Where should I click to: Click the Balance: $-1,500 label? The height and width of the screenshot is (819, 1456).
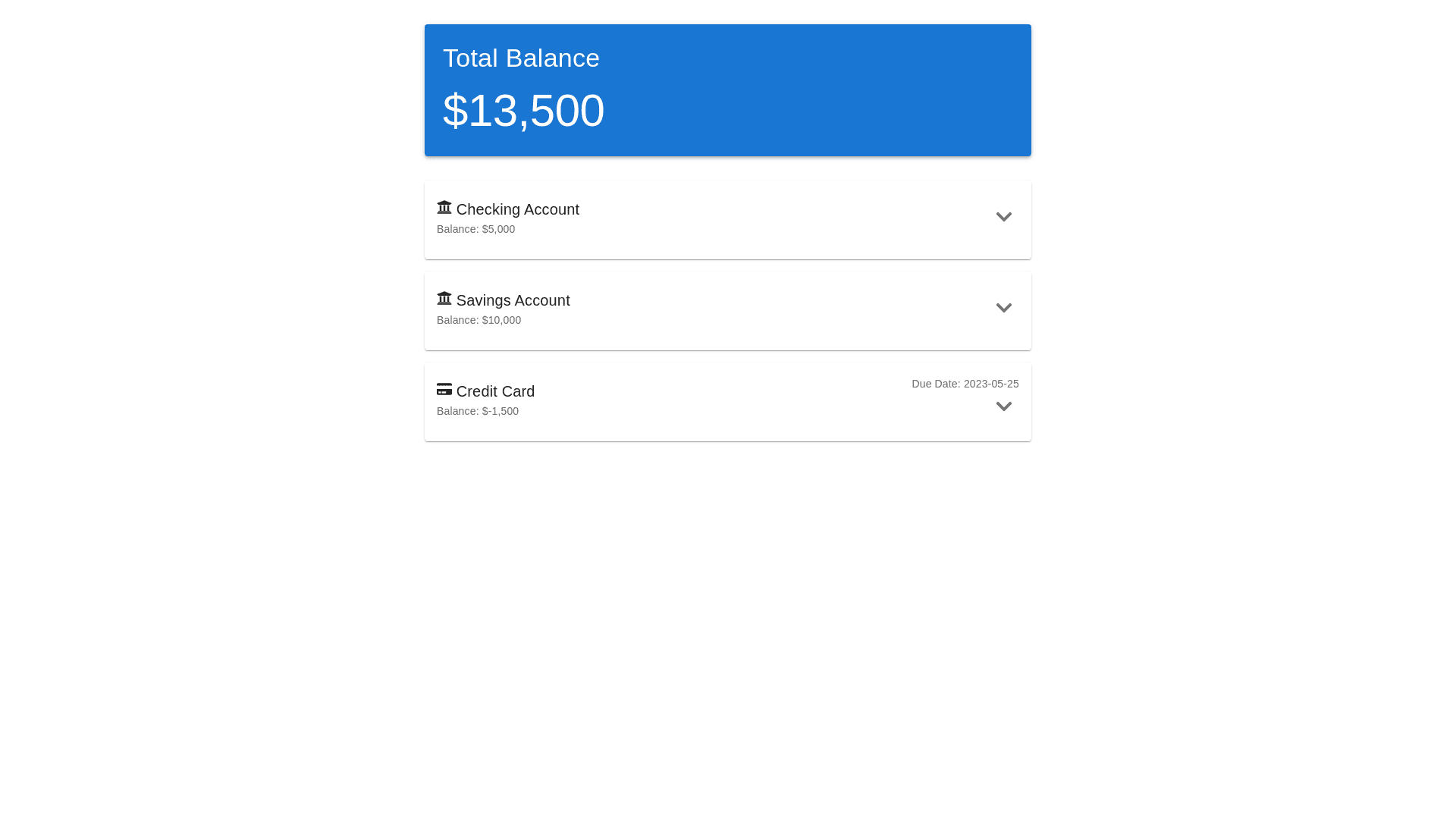click(478, 411)
